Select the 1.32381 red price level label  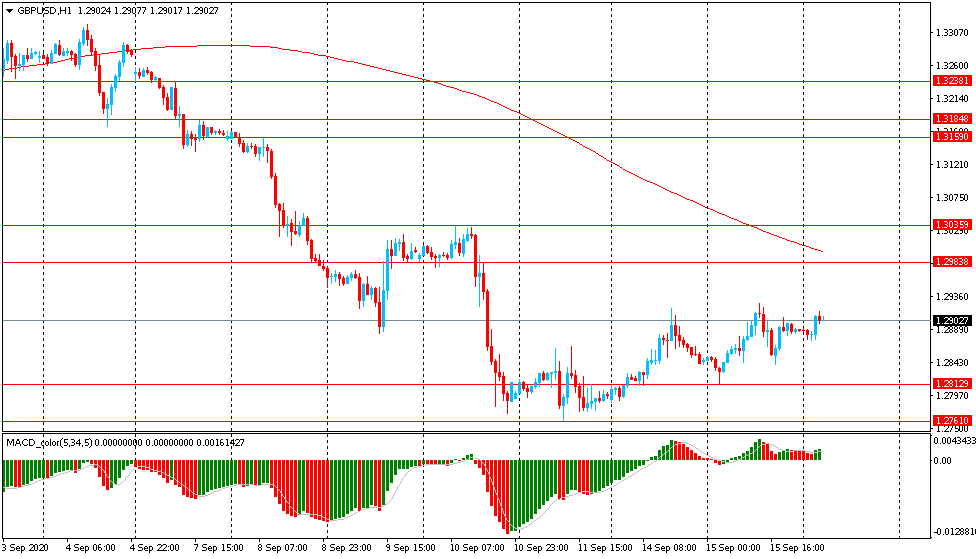click(952, 81)
